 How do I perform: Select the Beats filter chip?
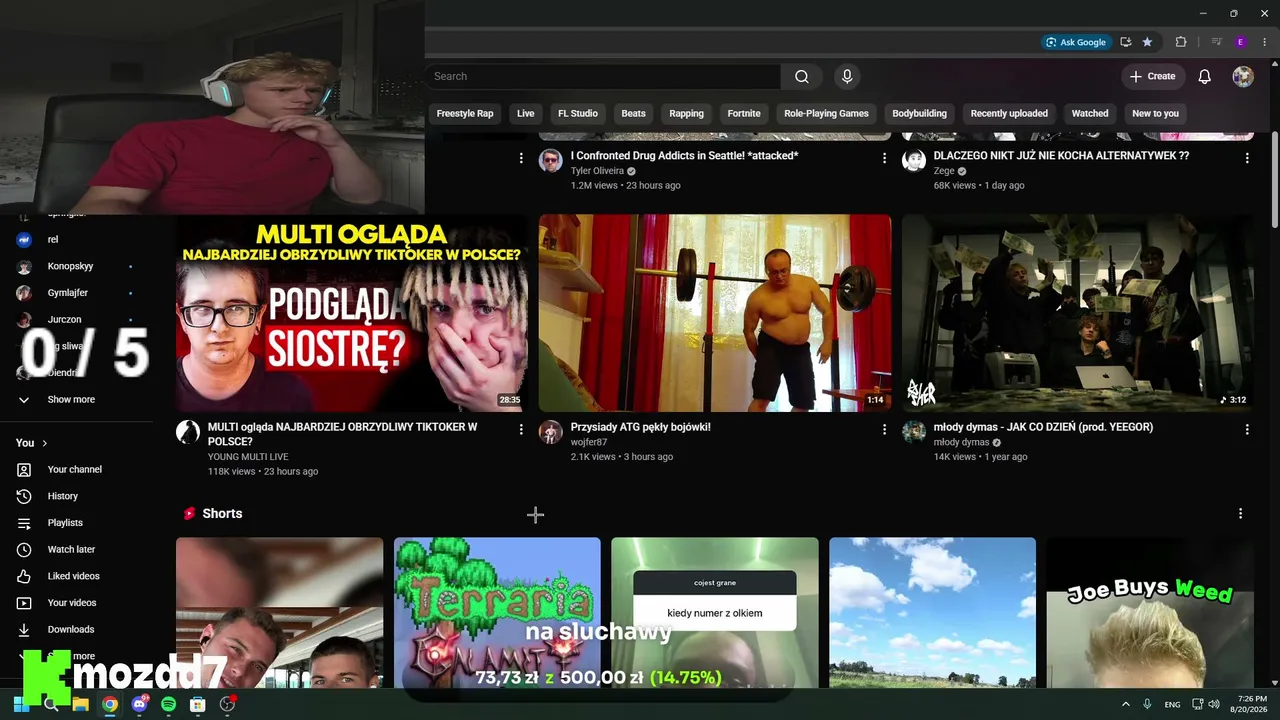pos(634,114)
